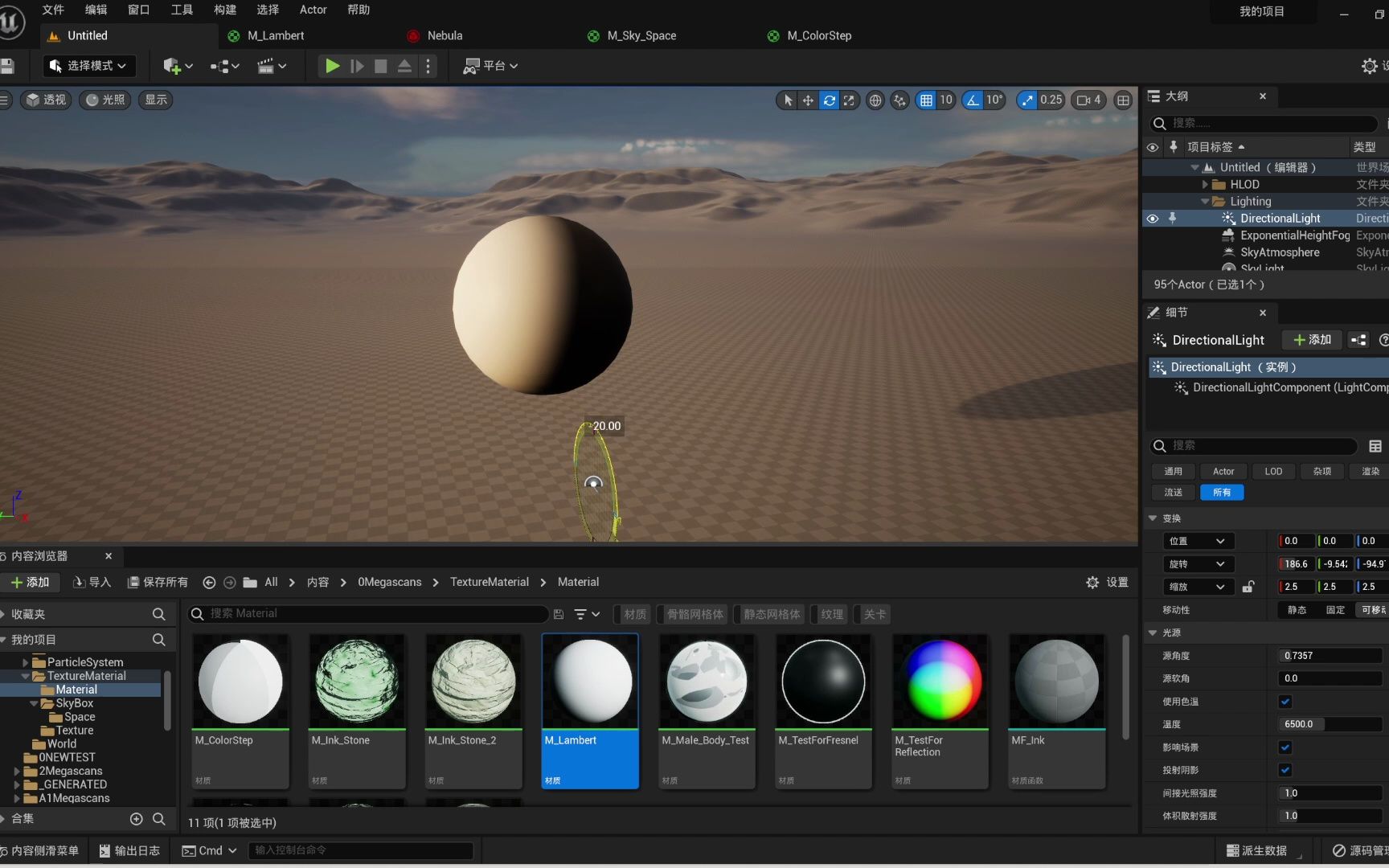Uncheck the 使用色温 checkbox
Viewport: 1389px width, 868px height.
pos(1285,702)
